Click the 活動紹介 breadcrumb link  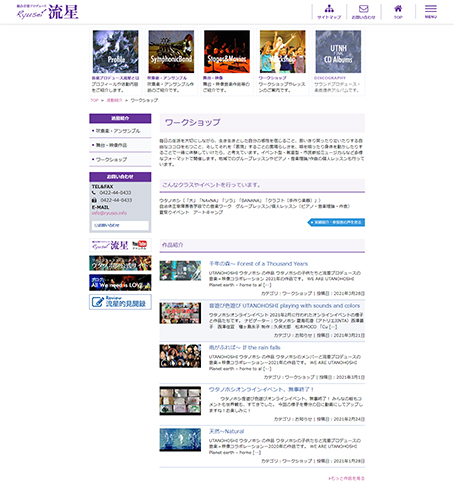point(114,100)
